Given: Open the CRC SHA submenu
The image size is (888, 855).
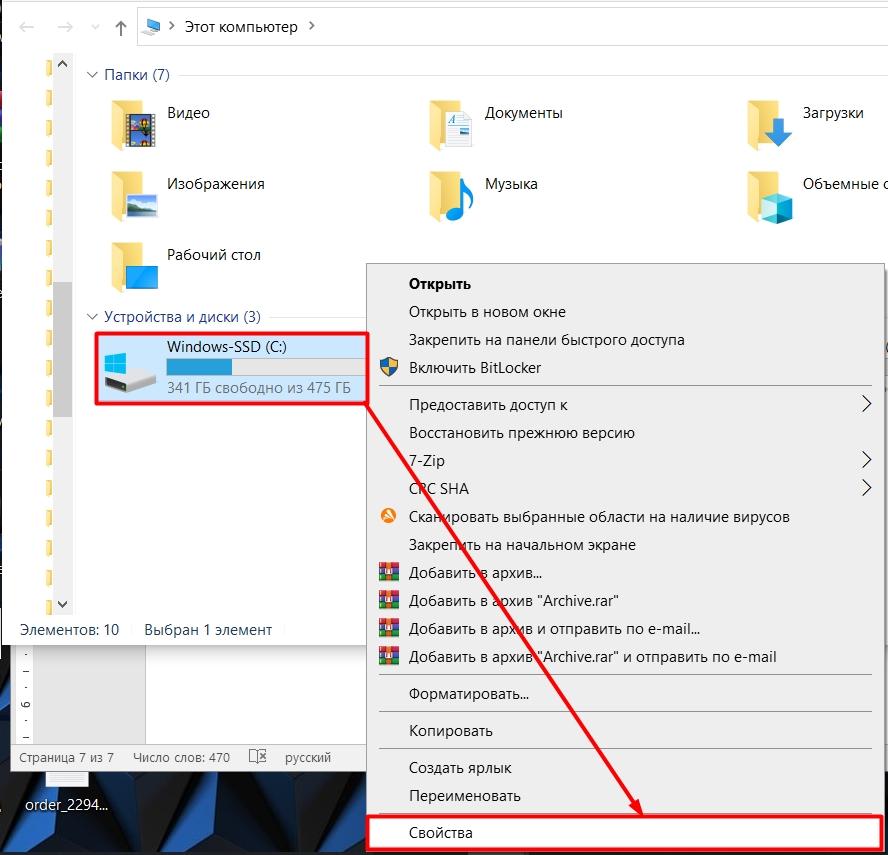Looking at the screenshot, I should coord(626,489).
